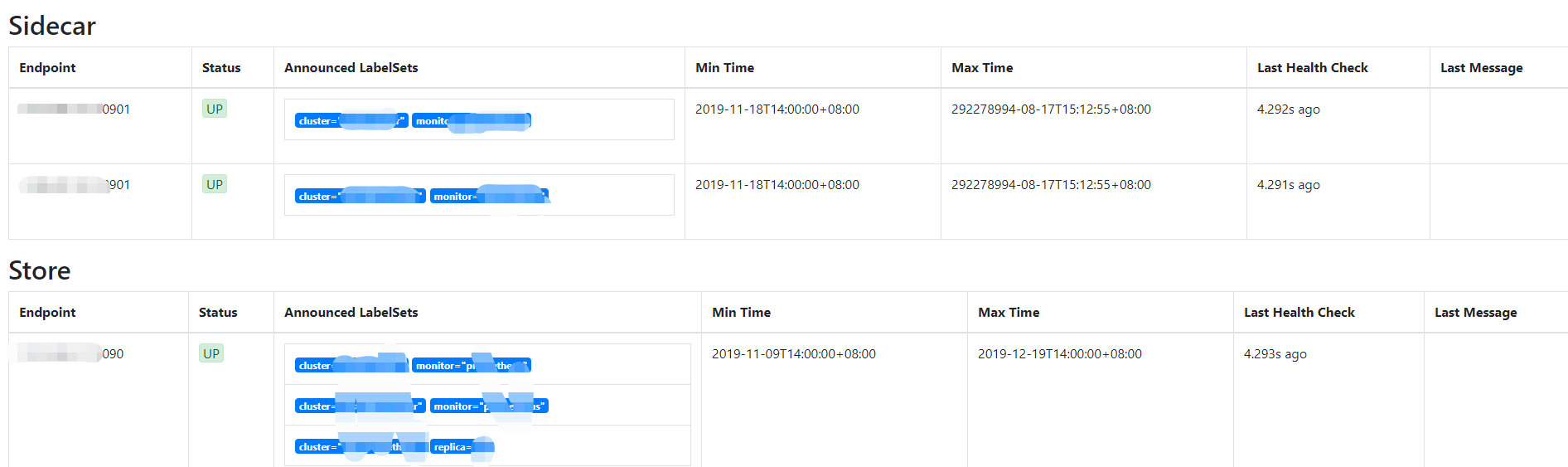Image resolution: width=1568 pixels, height=467 pixels.
Task: Click the Store section heading
Action: 40,270
